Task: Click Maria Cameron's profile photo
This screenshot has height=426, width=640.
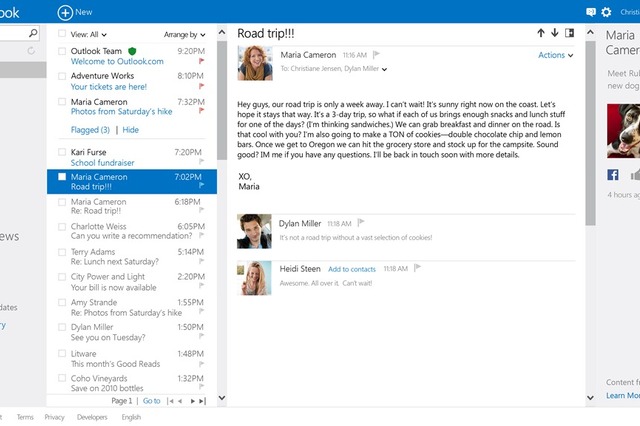Action: coord(255,63)
